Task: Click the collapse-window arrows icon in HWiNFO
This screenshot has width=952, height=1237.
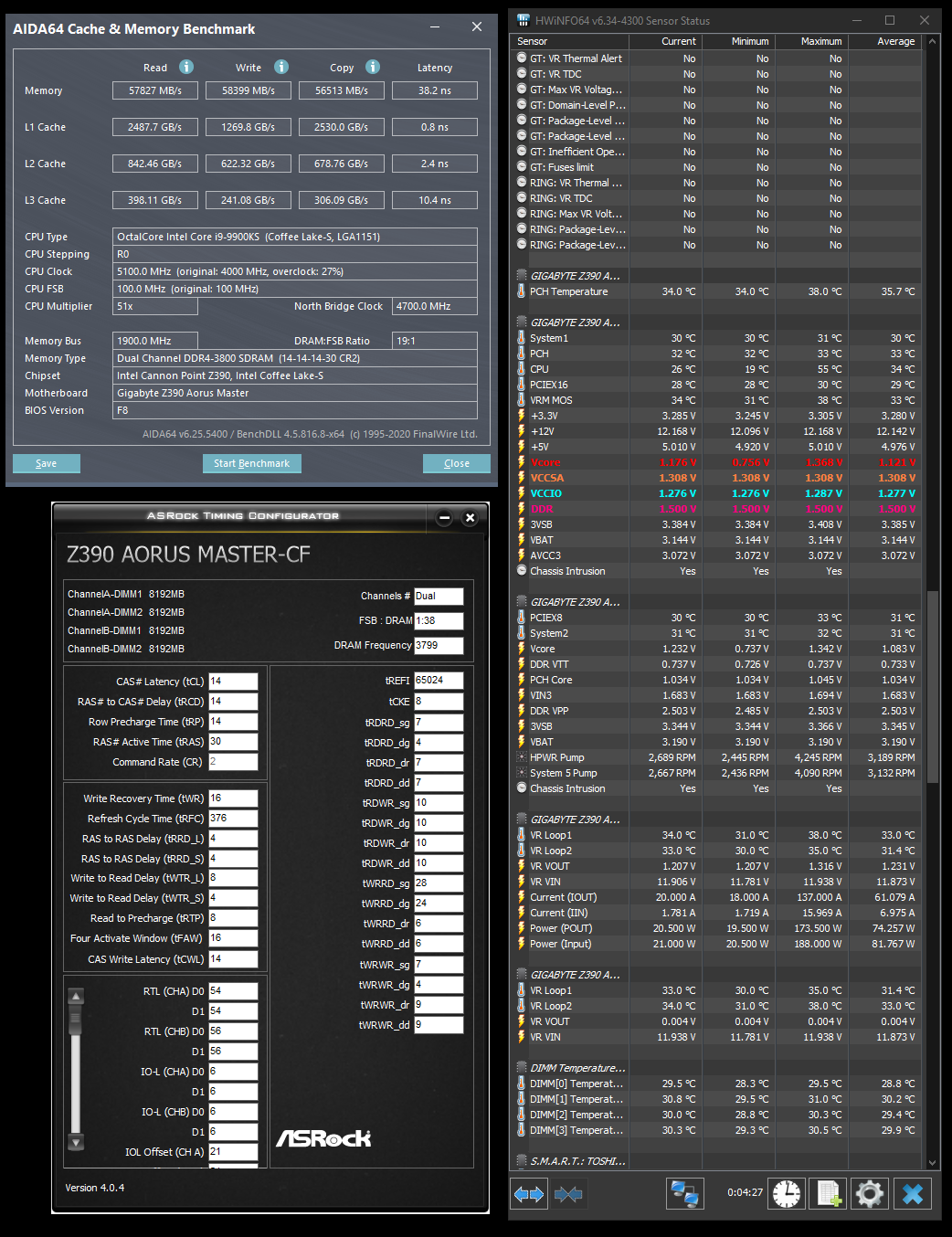Action: click(x=568, y=1193)
